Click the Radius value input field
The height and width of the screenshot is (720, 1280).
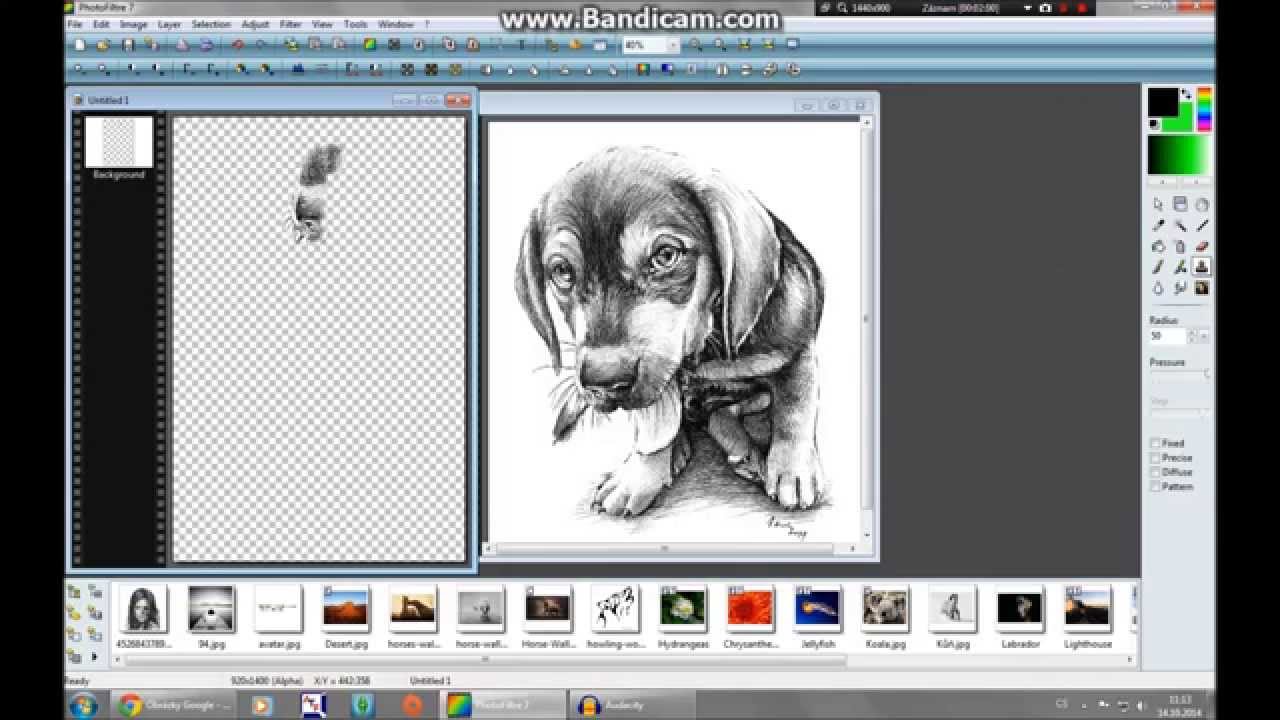tap(1168, 336)
